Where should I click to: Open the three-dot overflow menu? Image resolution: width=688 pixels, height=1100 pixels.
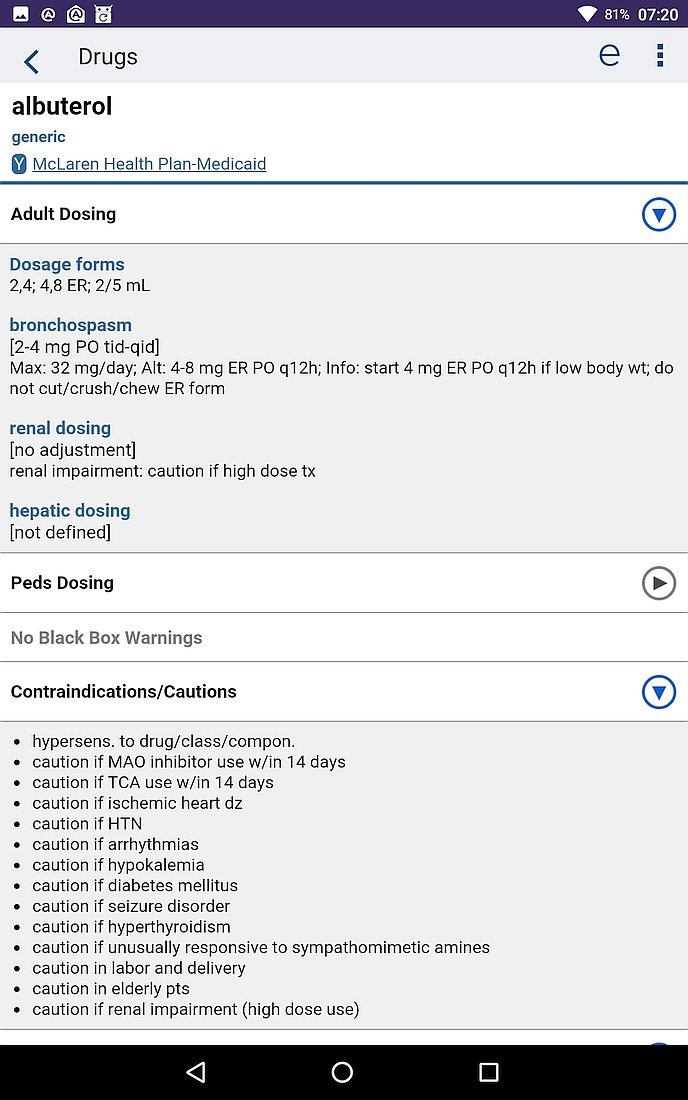click(x=659, y=55)
